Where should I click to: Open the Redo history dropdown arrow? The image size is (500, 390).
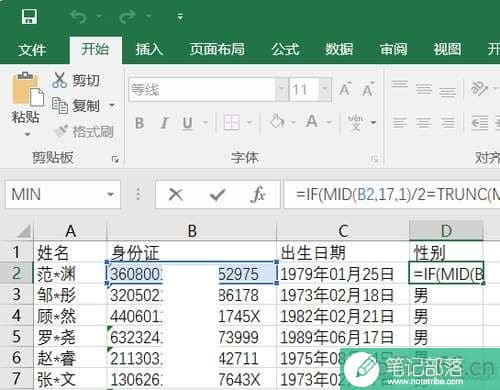click(148, 16)
